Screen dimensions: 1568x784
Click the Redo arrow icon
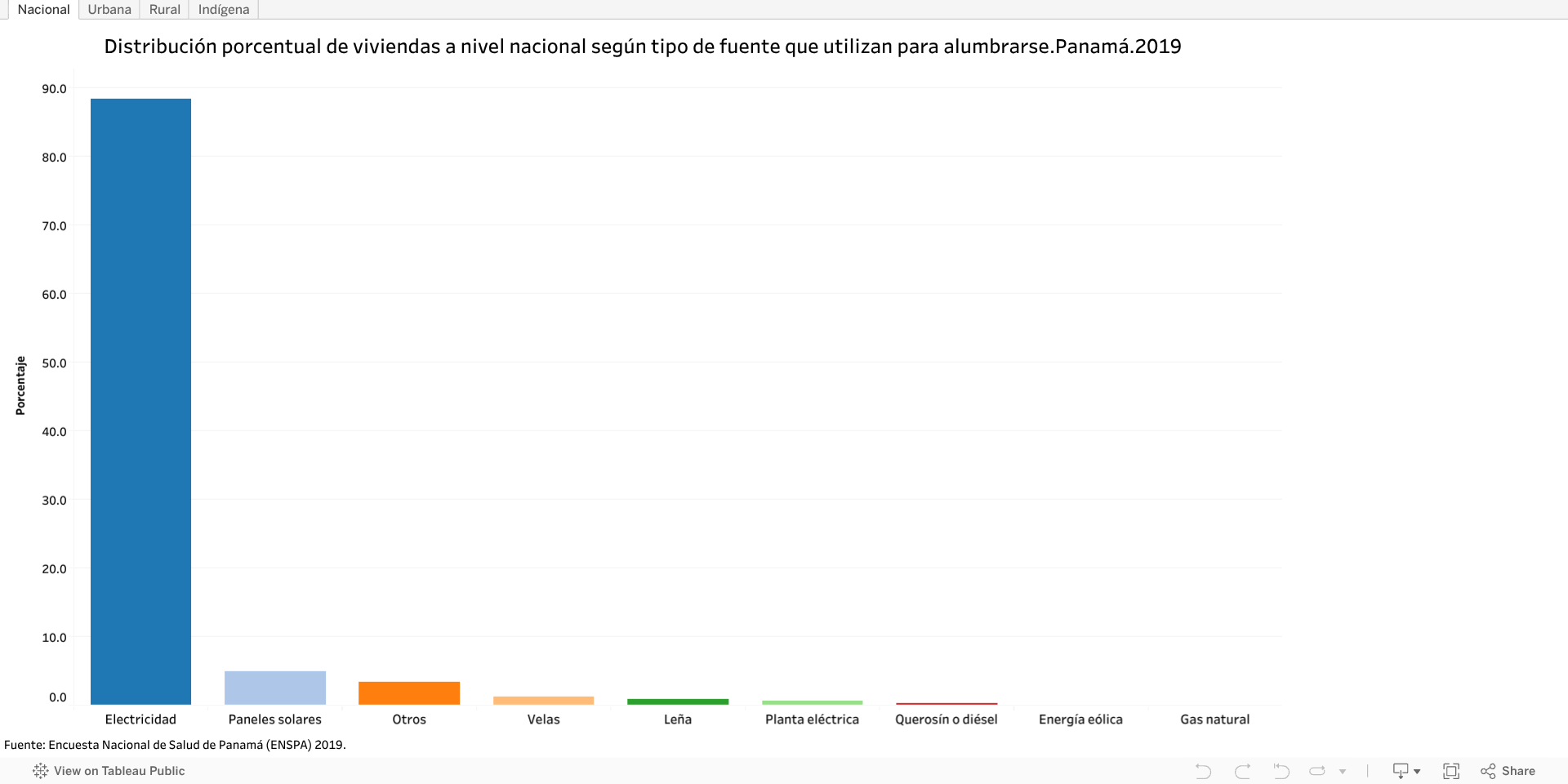[x=1242, y=771]
